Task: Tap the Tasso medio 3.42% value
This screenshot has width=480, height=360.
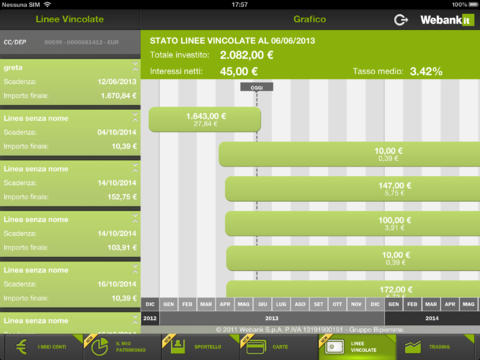Action: 426,71
